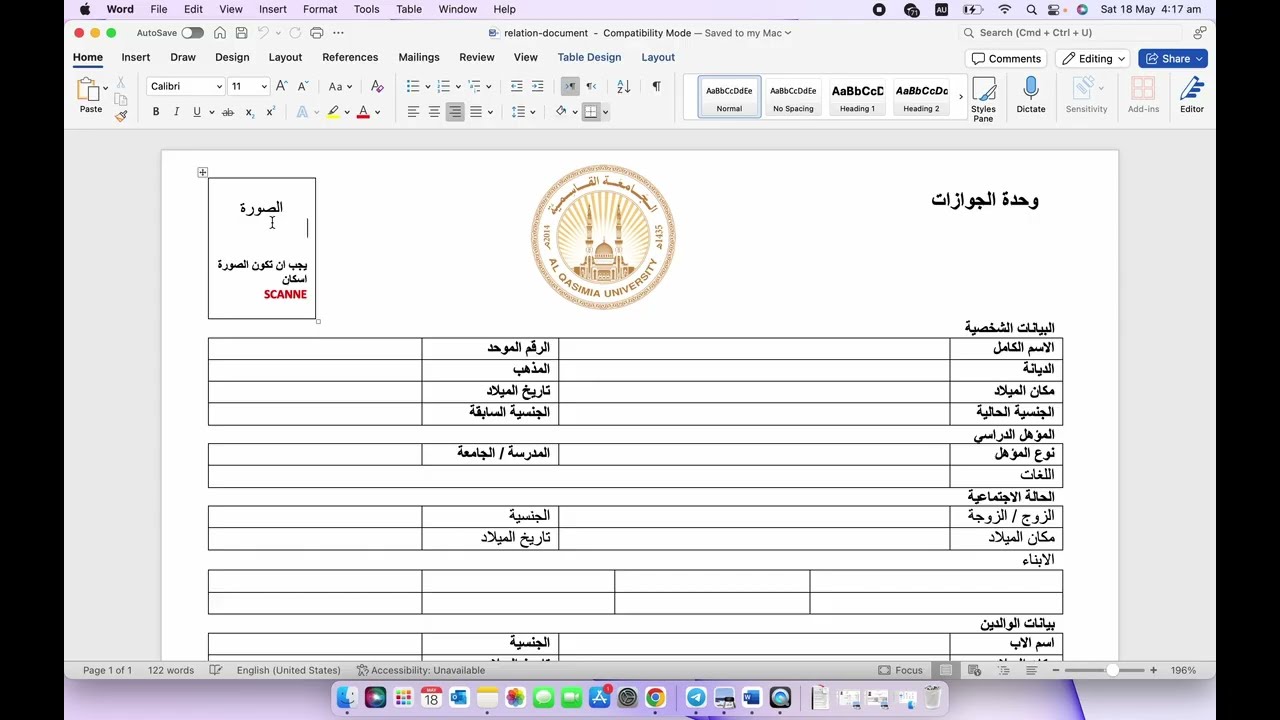Toggle the AutoSave switch
The width and height of the screenshot is (1280, 720).
tap(192, 33)
